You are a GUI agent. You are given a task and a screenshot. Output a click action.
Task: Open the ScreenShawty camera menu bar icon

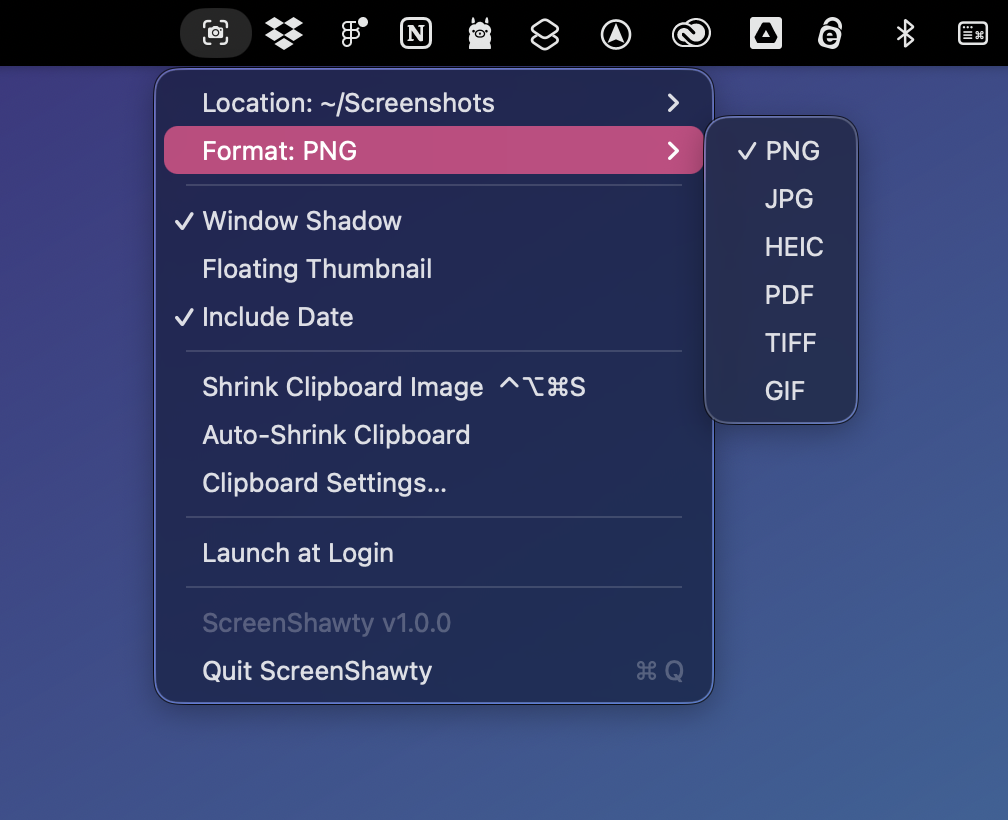(x=215, y=33)
